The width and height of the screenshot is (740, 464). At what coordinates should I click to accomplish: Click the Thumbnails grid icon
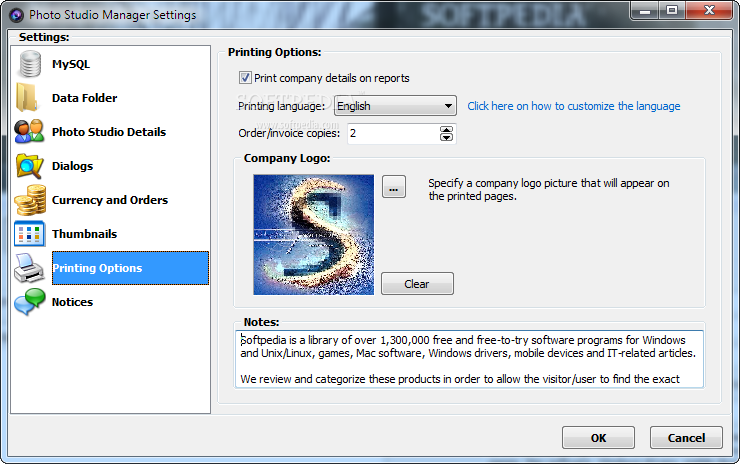coord(30,234)
